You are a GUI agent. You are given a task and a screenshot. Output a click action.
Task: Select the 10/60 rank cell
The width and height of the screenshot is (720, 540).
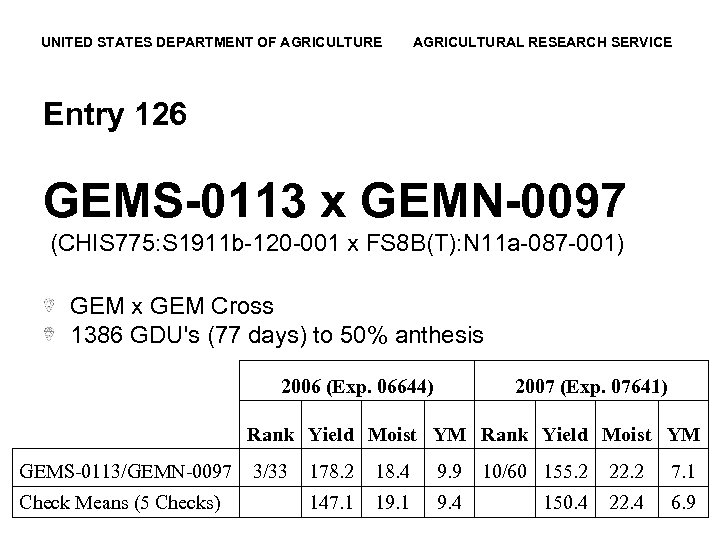point(506,470)
